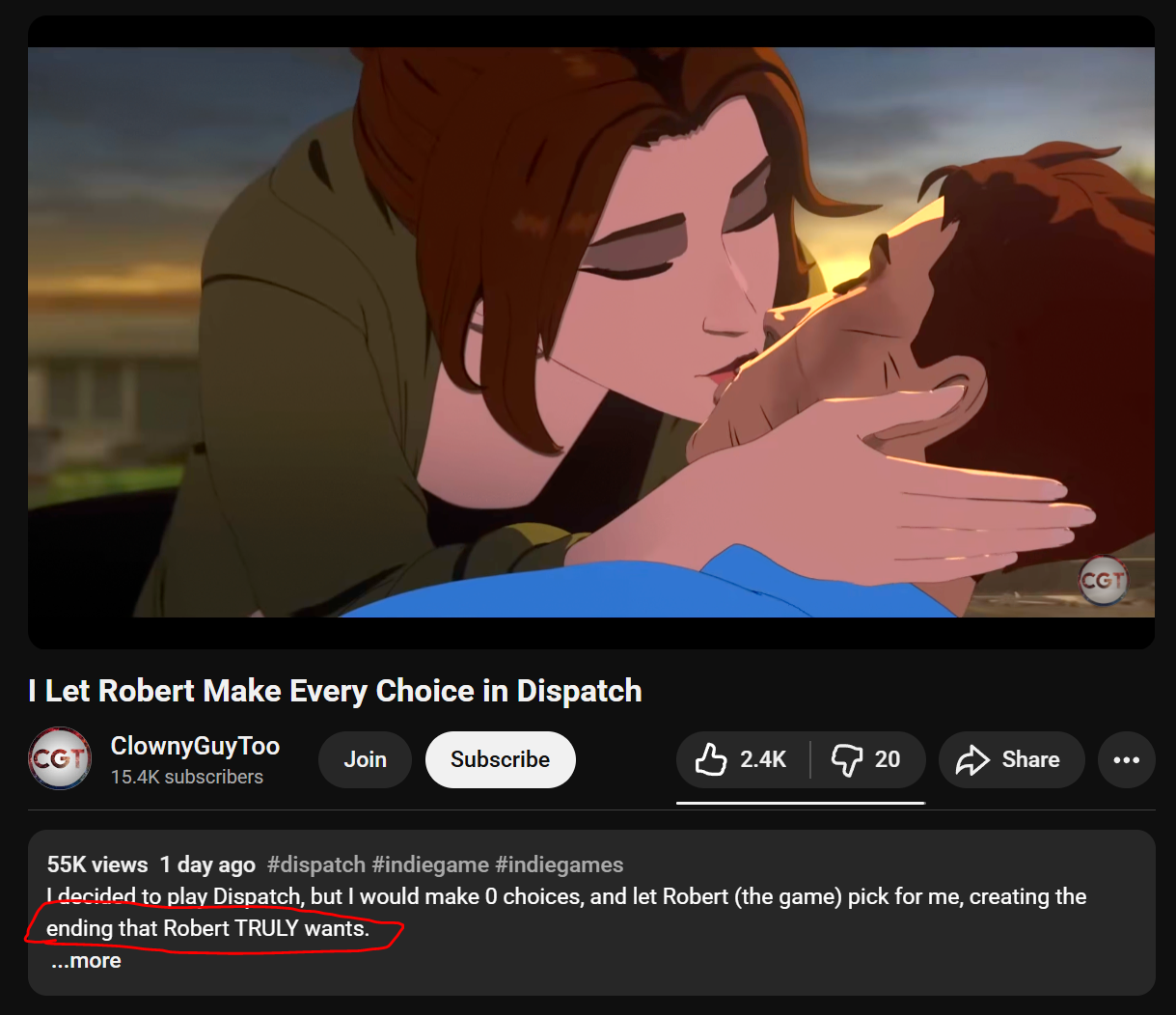Click the CGT watermark on video

point(1103,580)
